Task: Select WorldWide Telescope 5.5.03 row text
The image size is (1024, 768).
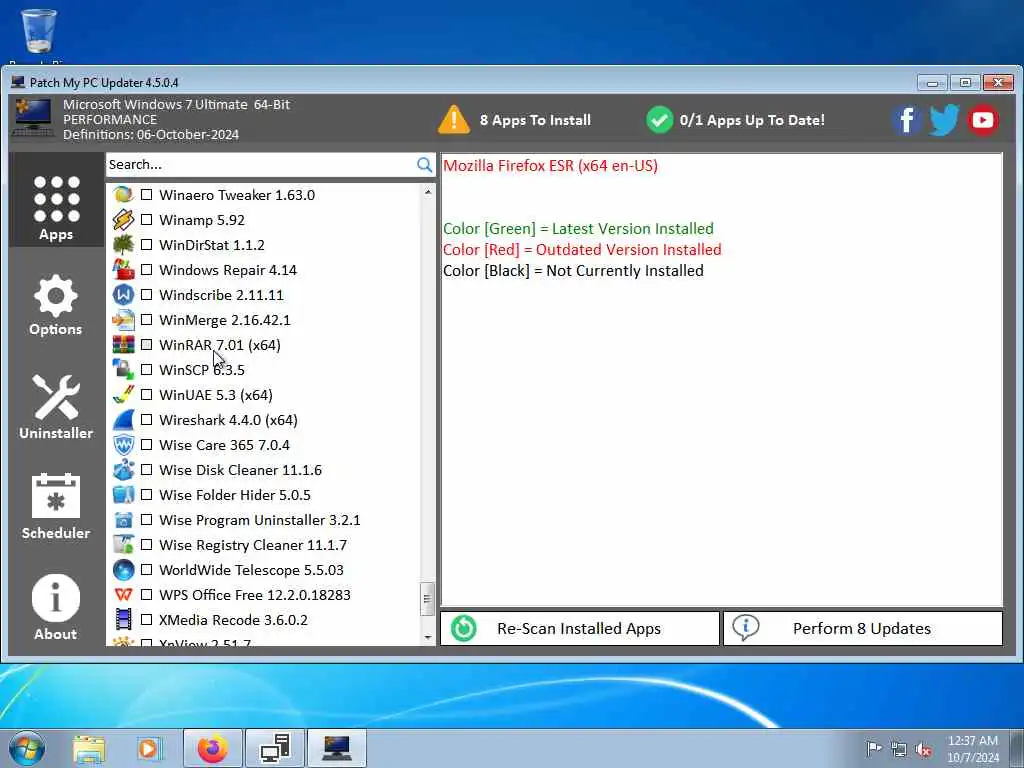Action: pyautogui.click(x=251, y=570)
